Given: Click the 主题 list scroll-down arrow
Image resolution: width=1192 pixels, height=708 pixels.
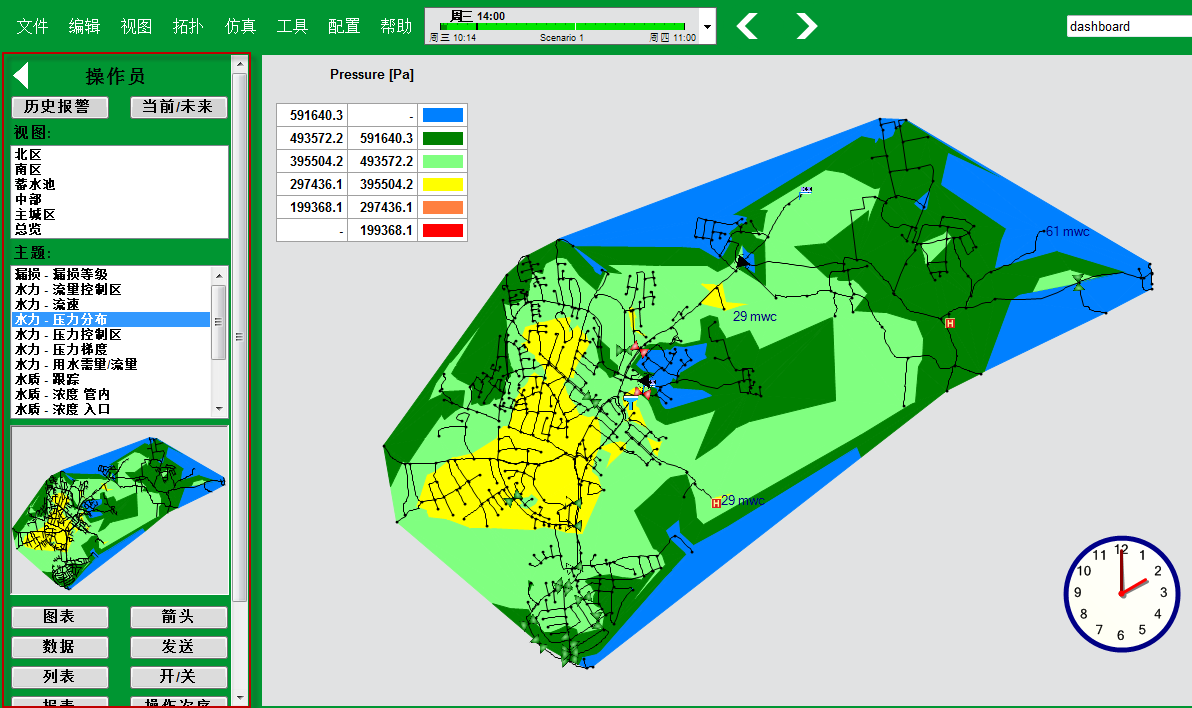Looking at the screenshot, I should pos(219,409).
